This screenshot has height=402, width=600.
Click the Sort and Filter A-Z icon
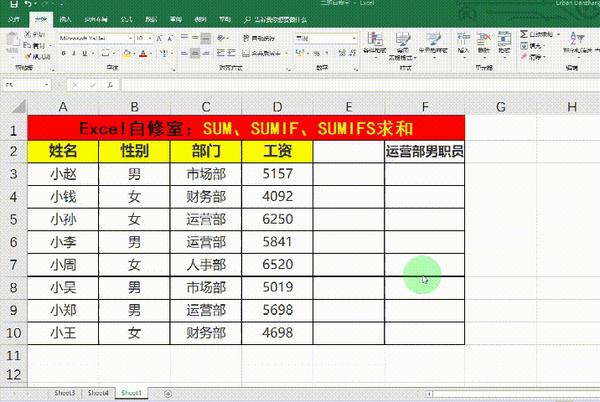pyautogui.click(x=577, y=38)
